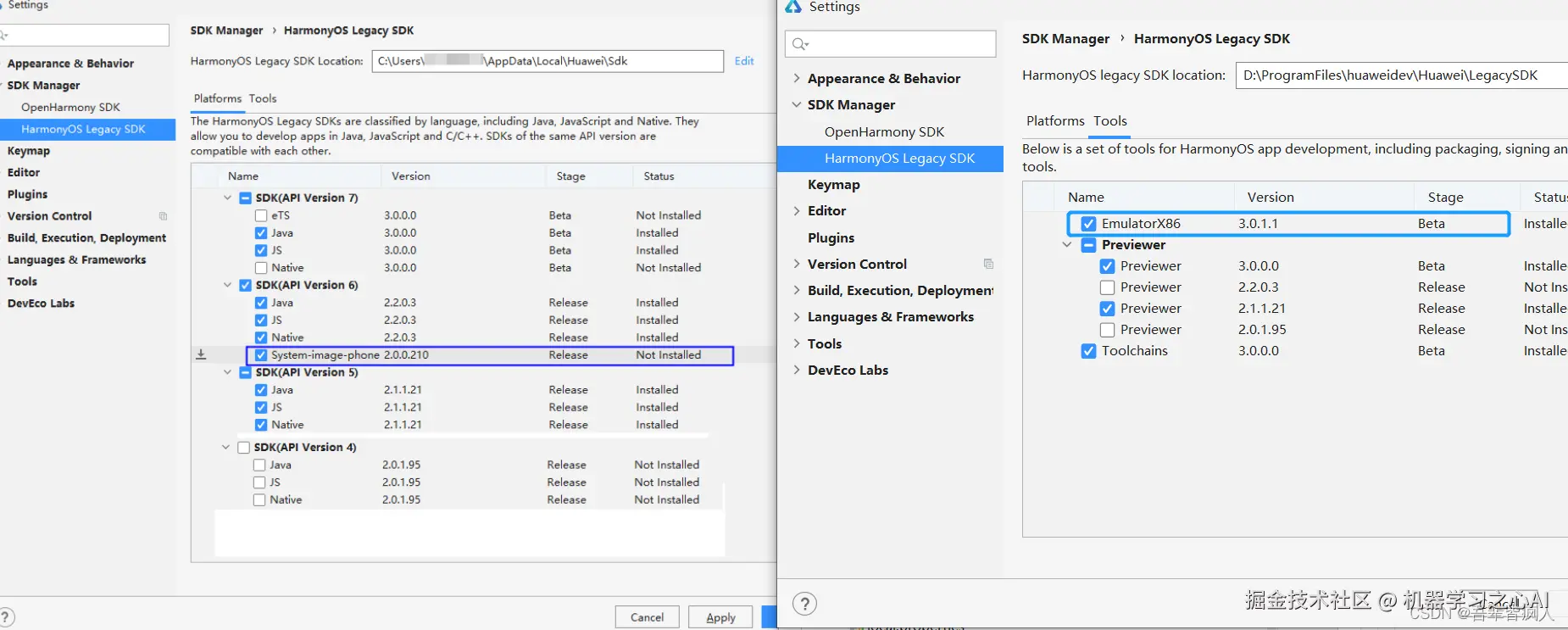Click the Edit link beside SDK location

coord(744,61)
